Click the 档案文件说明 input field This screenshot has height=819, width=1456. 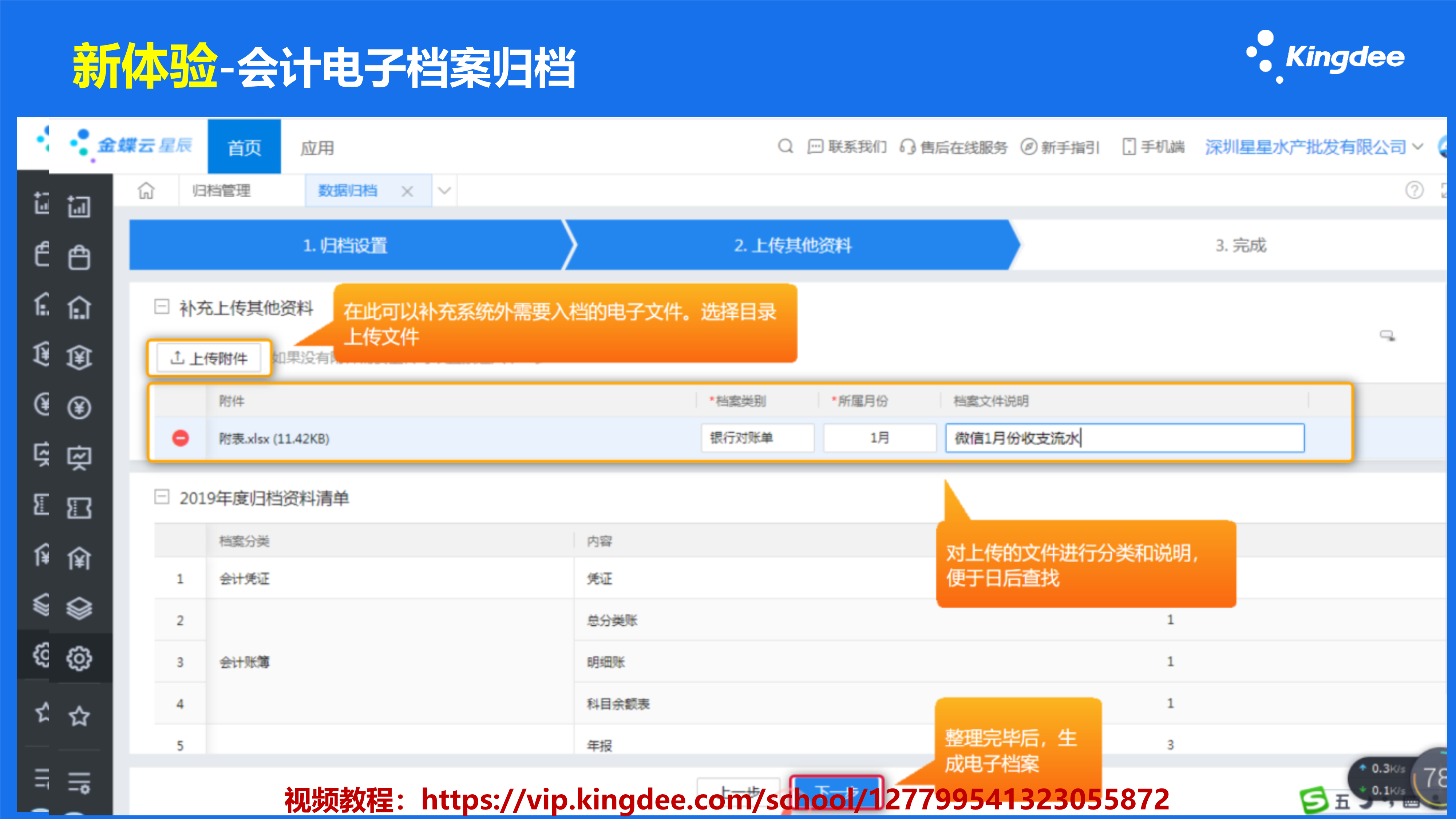(1125, 438)
